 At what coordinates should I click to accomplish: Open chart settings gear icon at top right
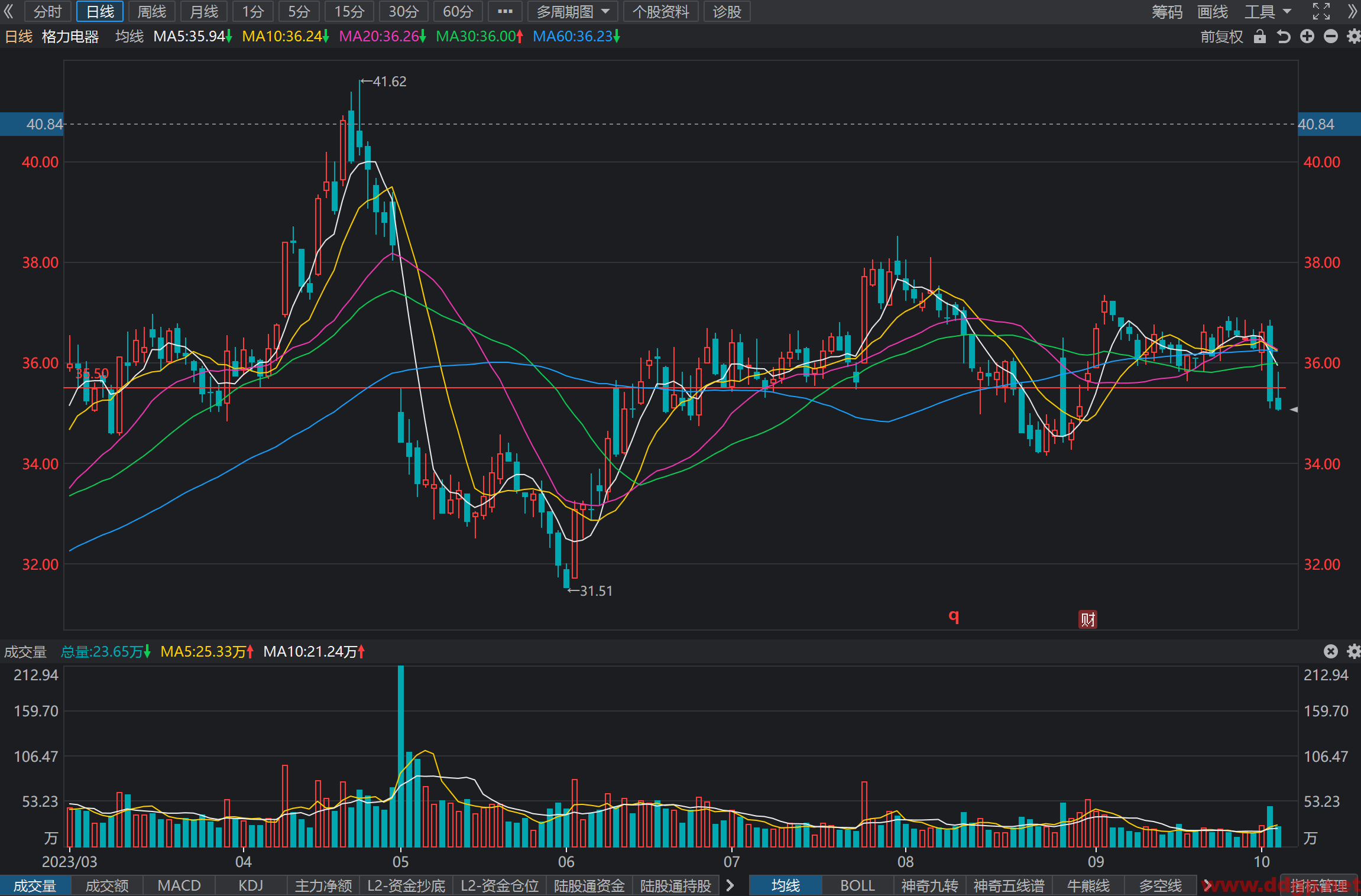tap(1354, 37)
